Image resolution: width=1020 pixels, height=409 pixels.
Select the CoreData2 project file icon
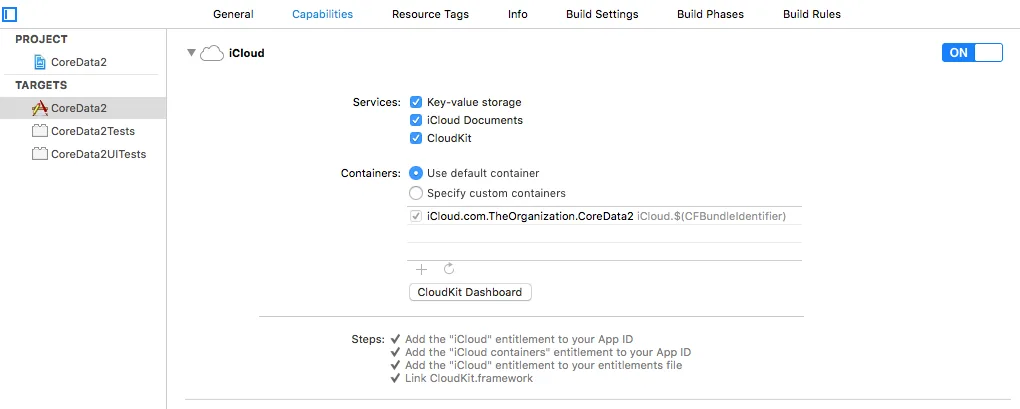[40, 62]
